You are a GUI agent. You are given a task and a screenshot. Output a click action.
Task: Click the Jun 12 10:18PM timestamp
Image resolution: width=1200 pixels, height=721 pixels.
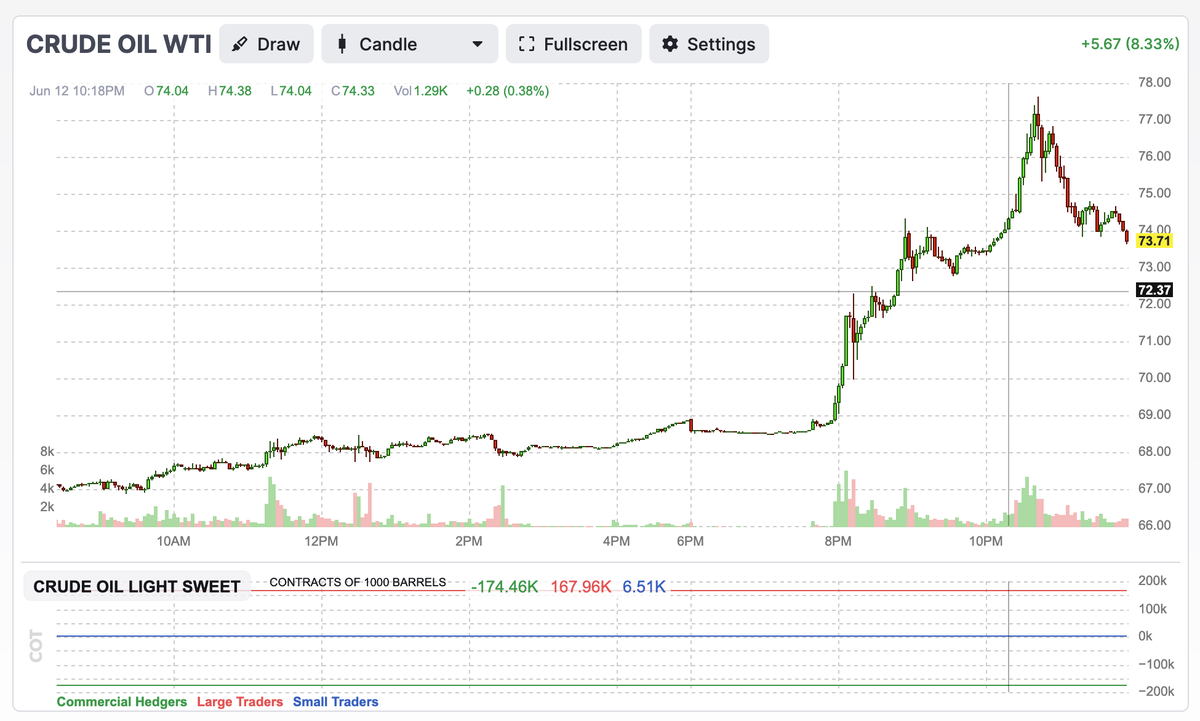(77, 91)
